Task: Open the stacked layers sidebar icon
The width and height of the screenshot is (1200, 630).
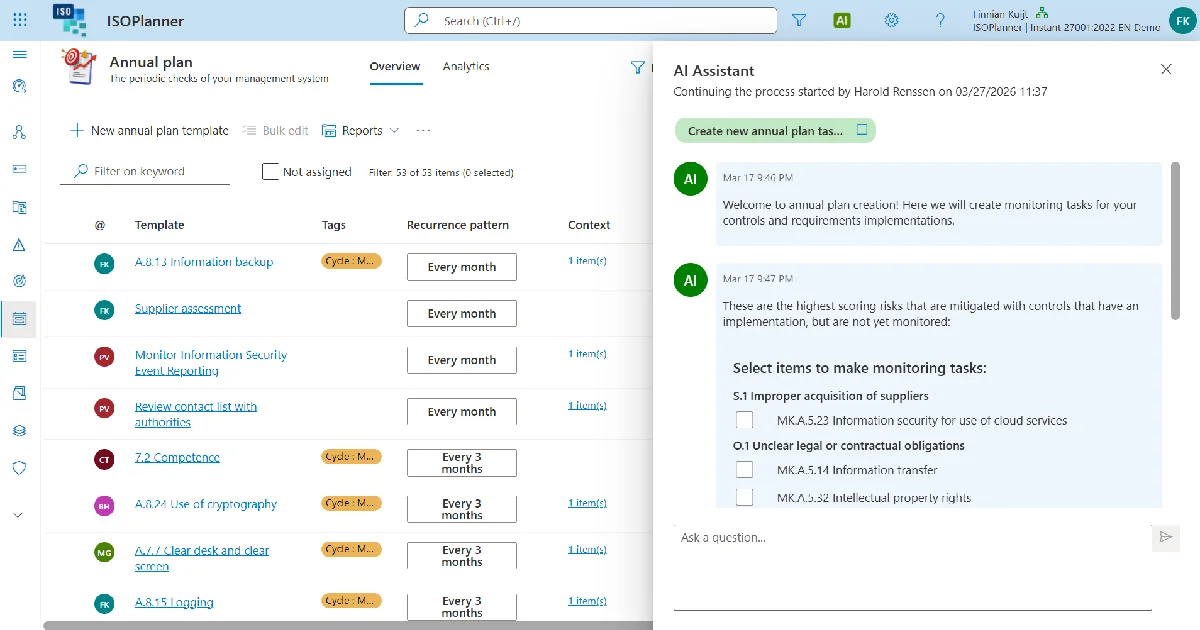Action: point(20,430)
